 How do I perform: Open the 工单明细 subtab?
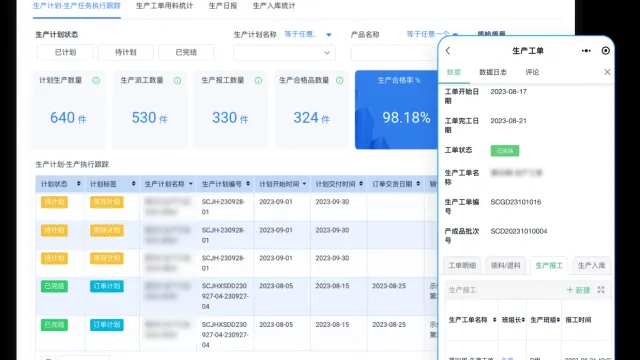coord(462,266)
